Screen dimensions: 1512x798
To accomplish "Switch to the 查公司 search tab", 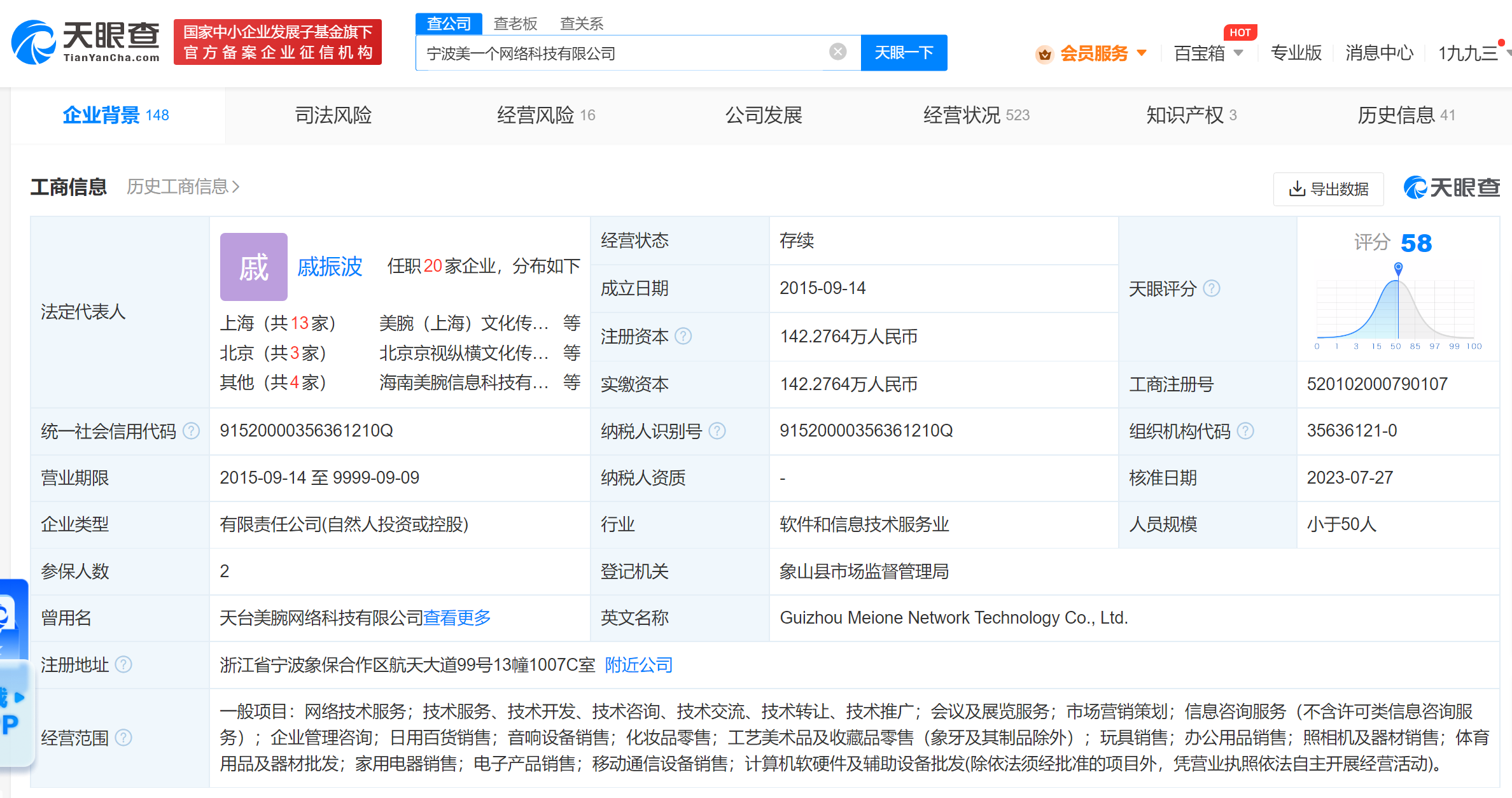I will 449,24.
